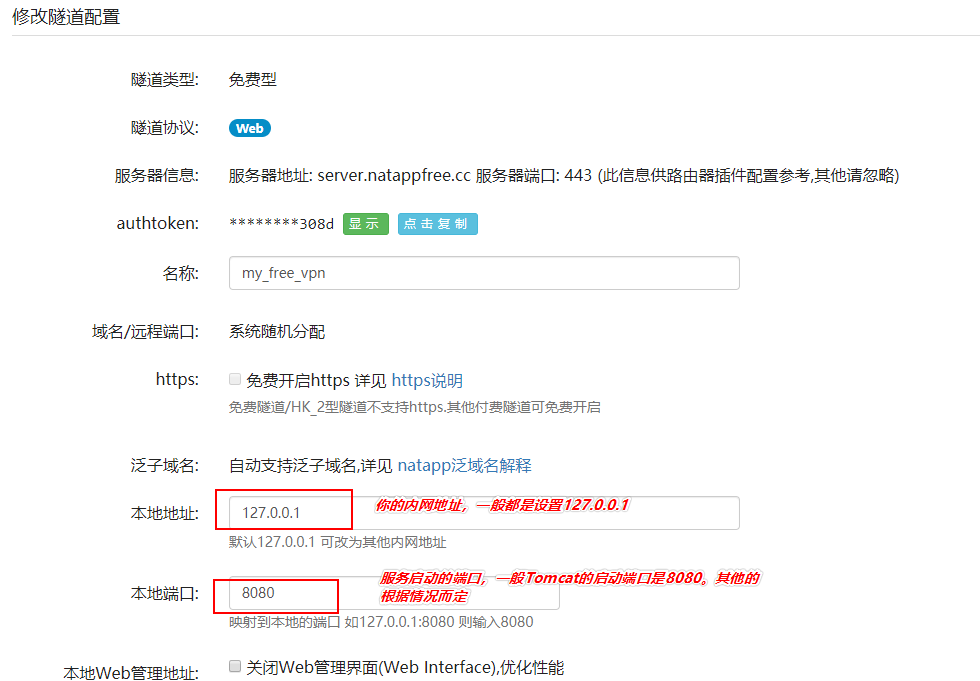Click the blue Web protocol badge
980x681 pixels.
(249, 128)
